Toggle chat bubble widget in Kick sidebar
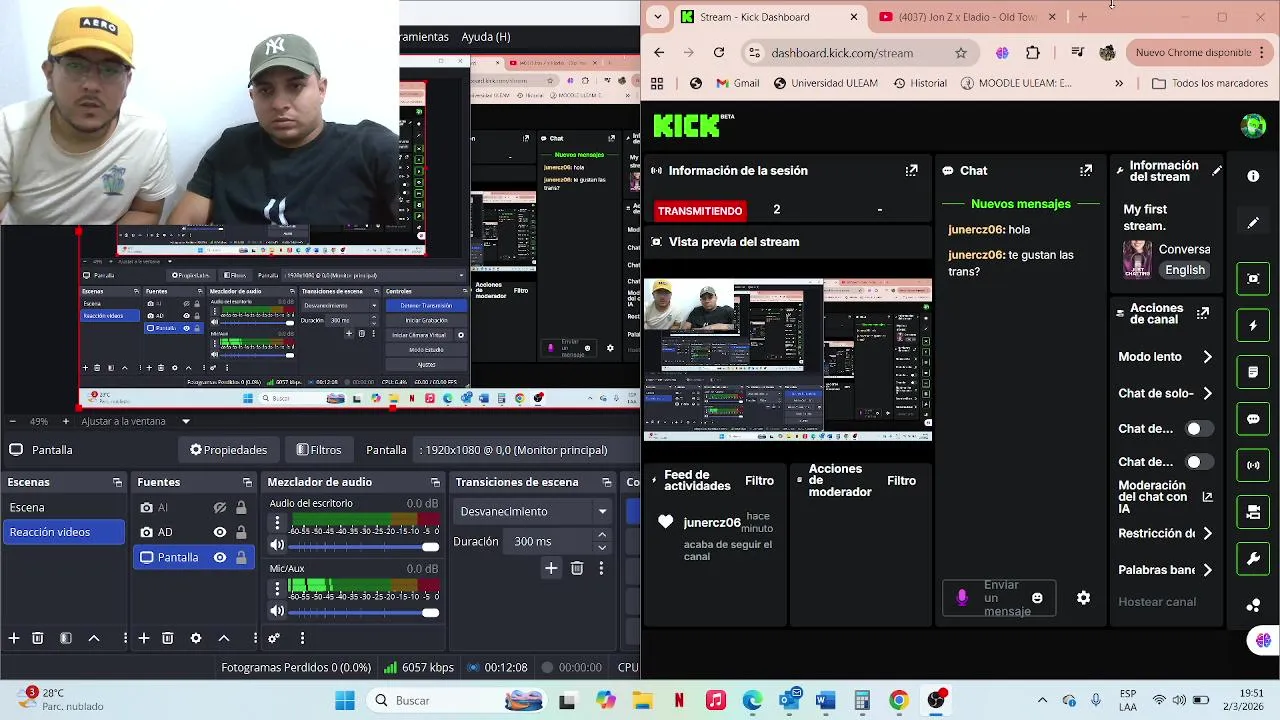 [x=1253, y=419]
